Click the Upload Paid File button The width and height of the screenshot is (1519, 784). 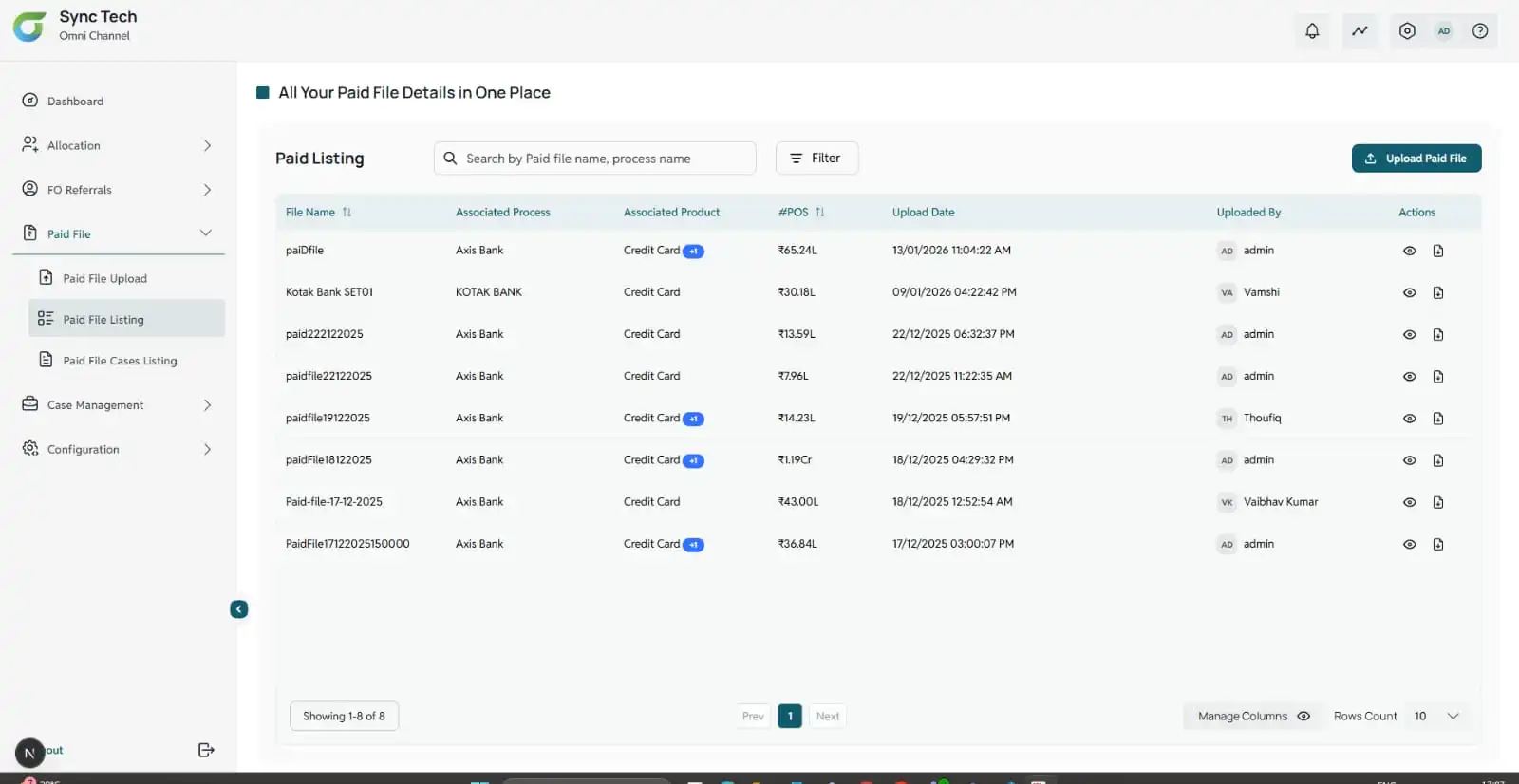pos(1416,159)
